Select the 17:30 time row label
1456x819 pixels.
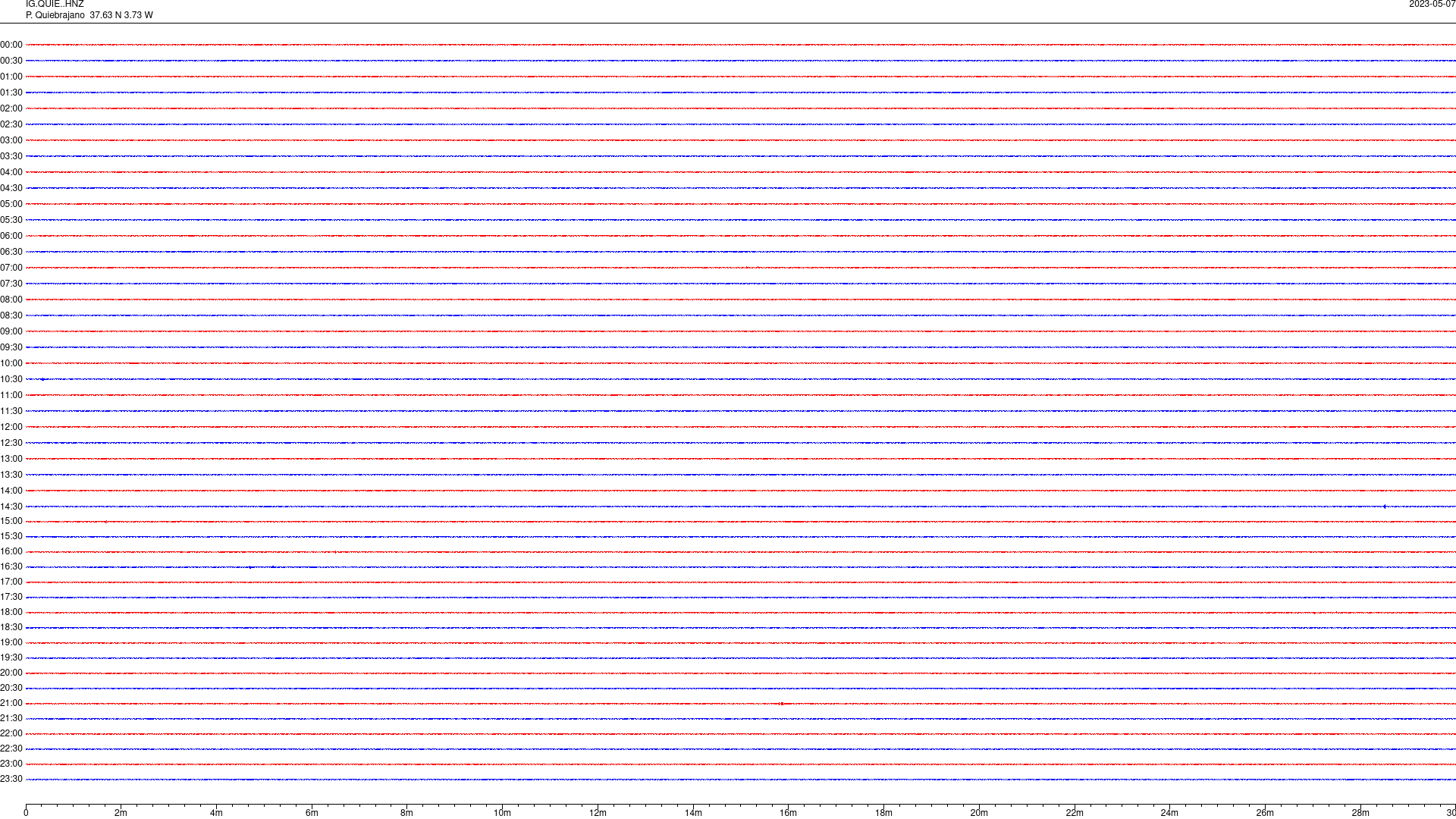(11, 597)
